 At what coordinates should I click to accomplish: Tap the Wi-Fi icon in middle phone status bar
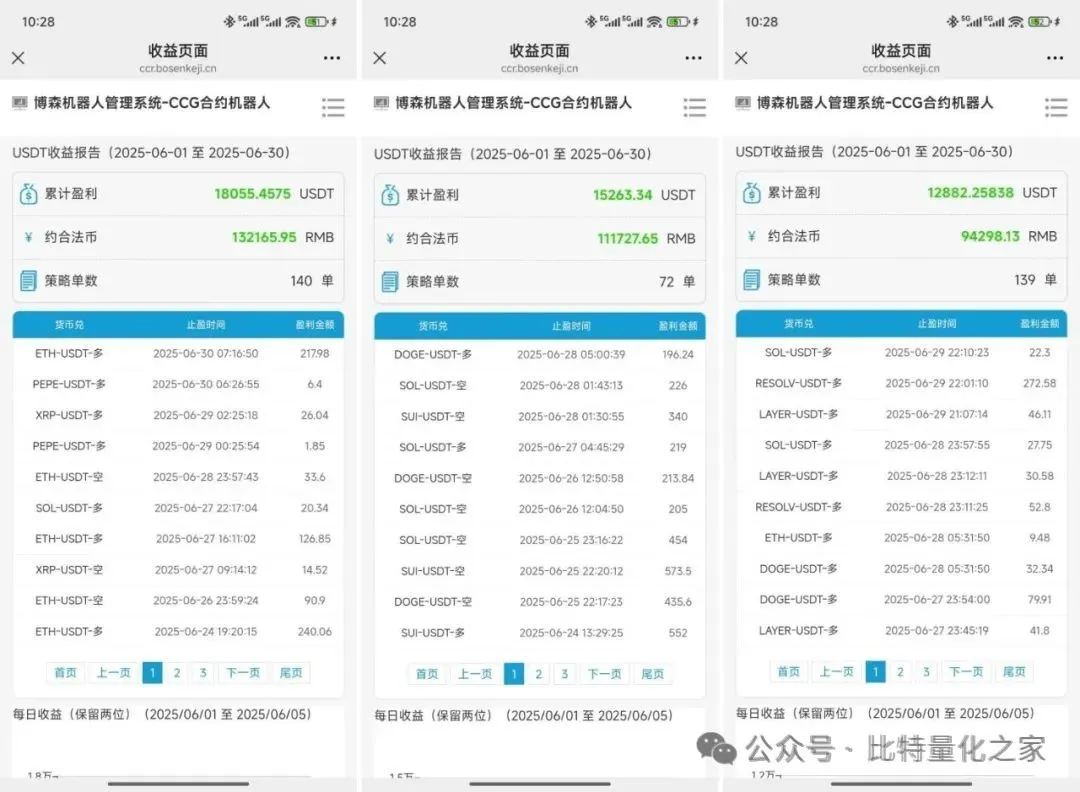654,22
